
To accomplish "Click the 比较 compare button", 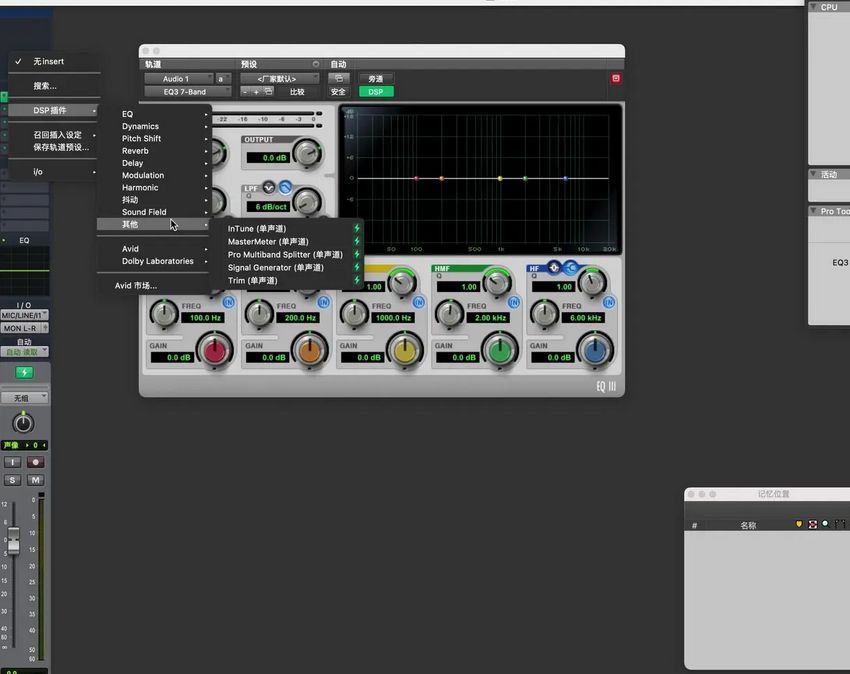I will (297, 92).
